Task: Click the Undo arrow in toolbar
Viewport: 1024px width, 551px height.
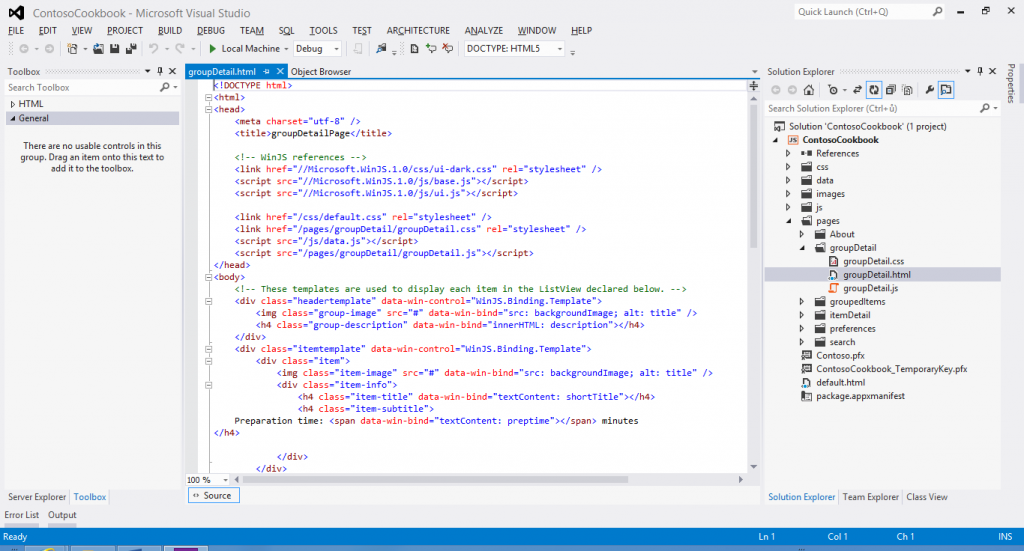Action: tap(153, 48)
